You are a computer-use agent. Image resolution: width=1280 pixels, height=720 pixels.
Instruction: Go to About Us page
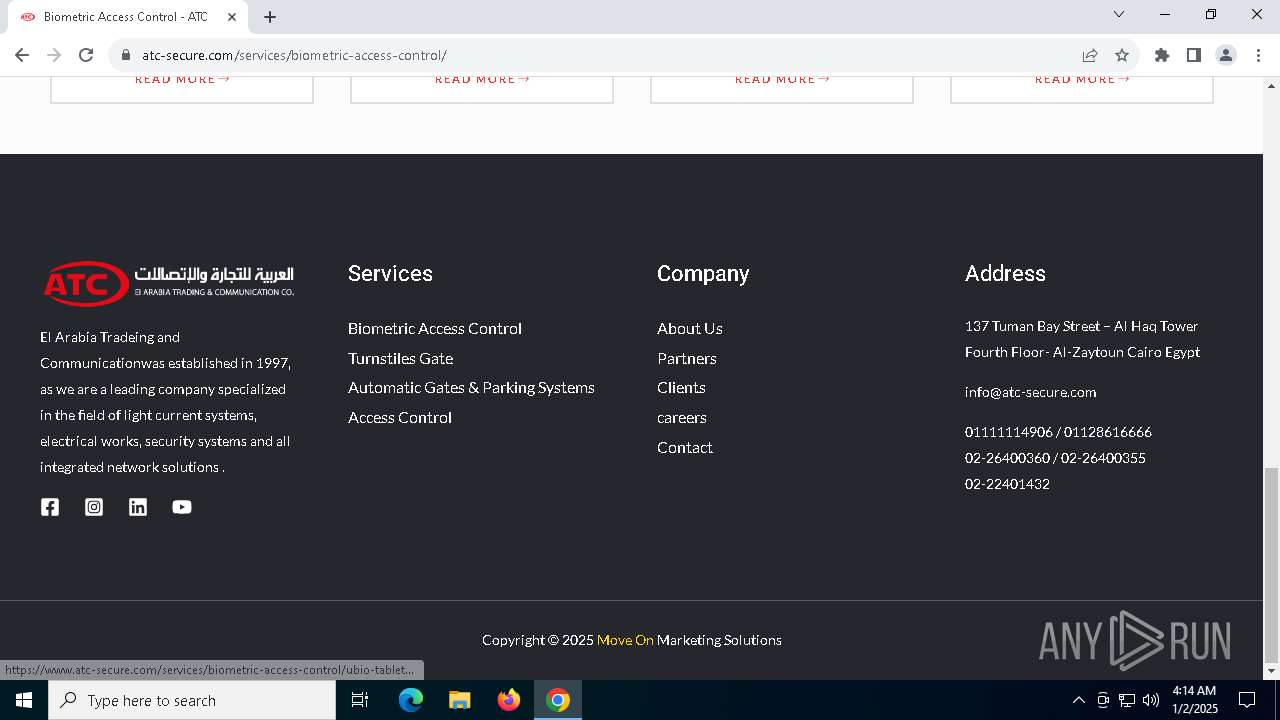pos(690,328)
